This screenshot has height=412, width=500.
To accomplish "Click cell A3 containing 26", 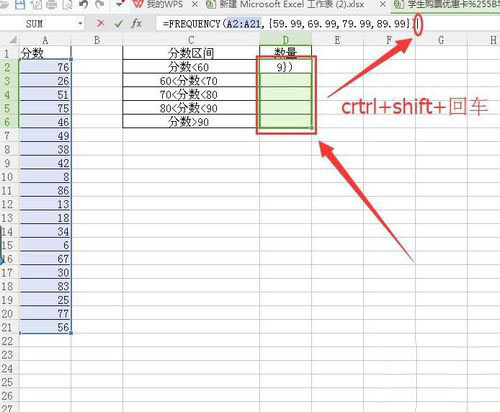I will click(x=45, y=81).
